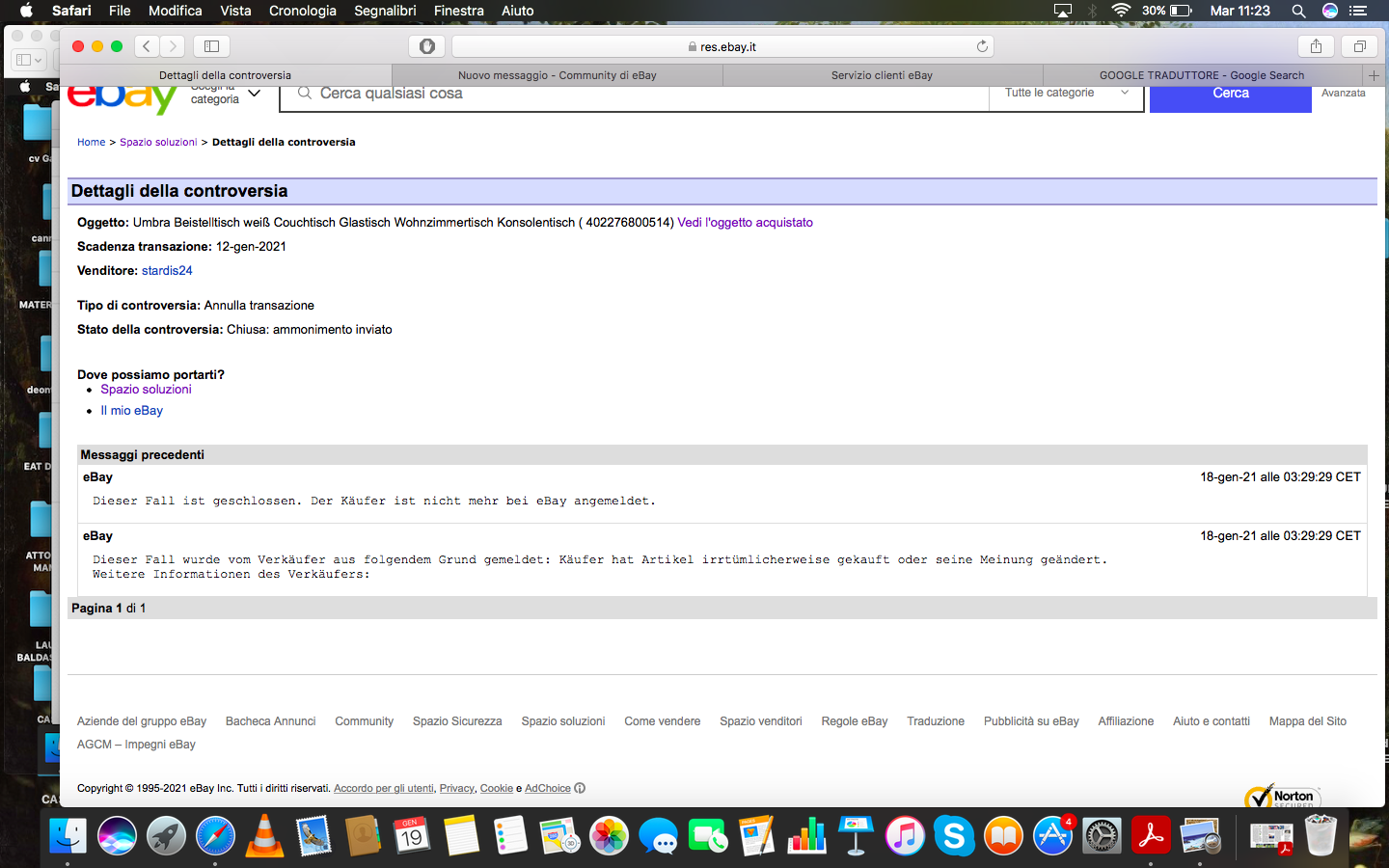
Task: Switch to 'GOOGLE TRADUTTORE' tab
Action: click(x=1202, y=75)
